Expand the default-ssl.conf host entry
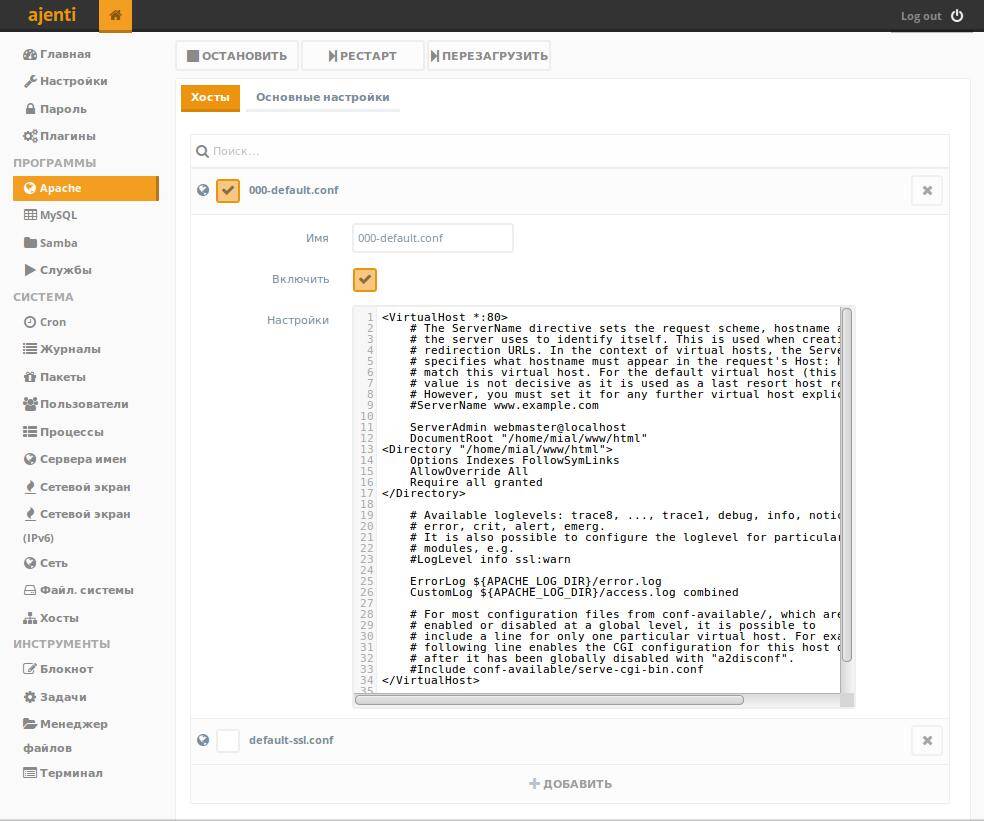 tap(291, 740)
